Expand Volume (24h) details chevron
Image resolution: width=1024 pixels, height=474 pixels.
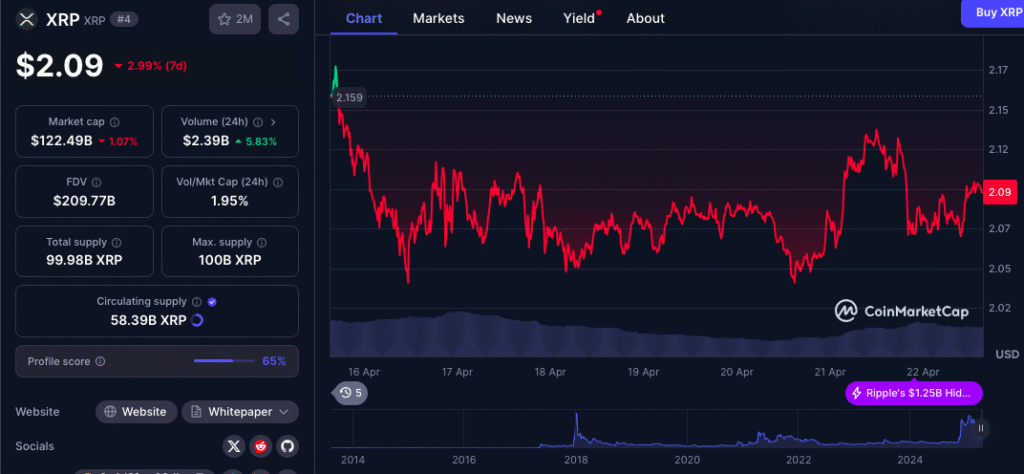coord(273,122)
